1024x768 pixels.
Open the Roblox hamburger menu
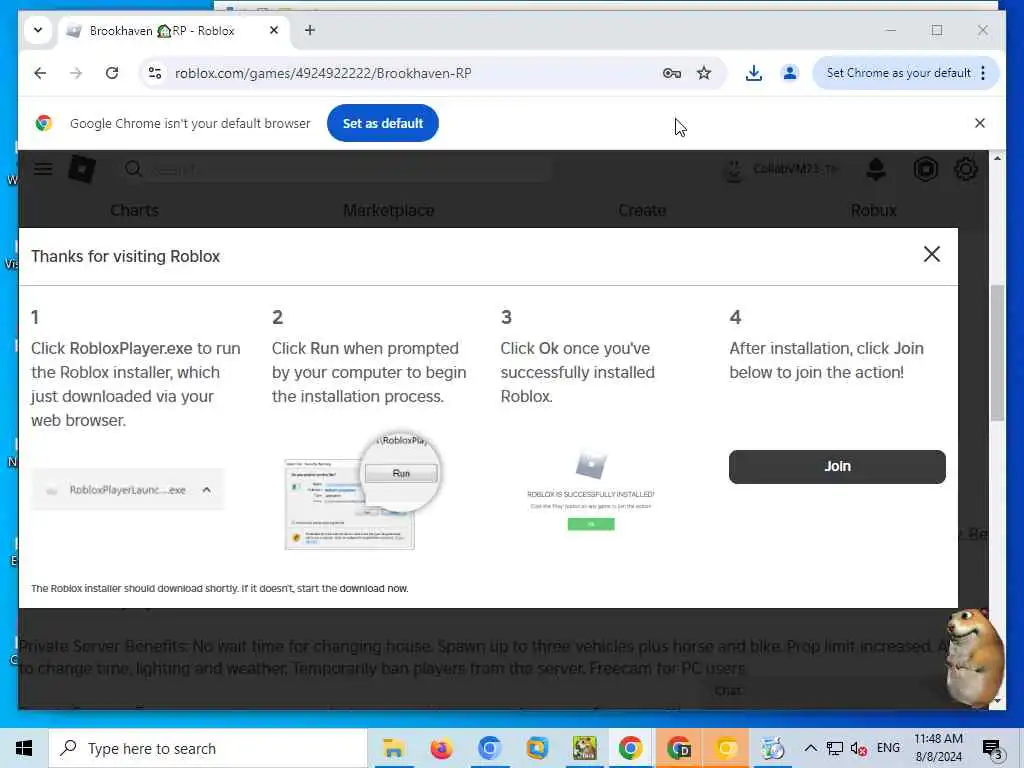tap(43, 169)
